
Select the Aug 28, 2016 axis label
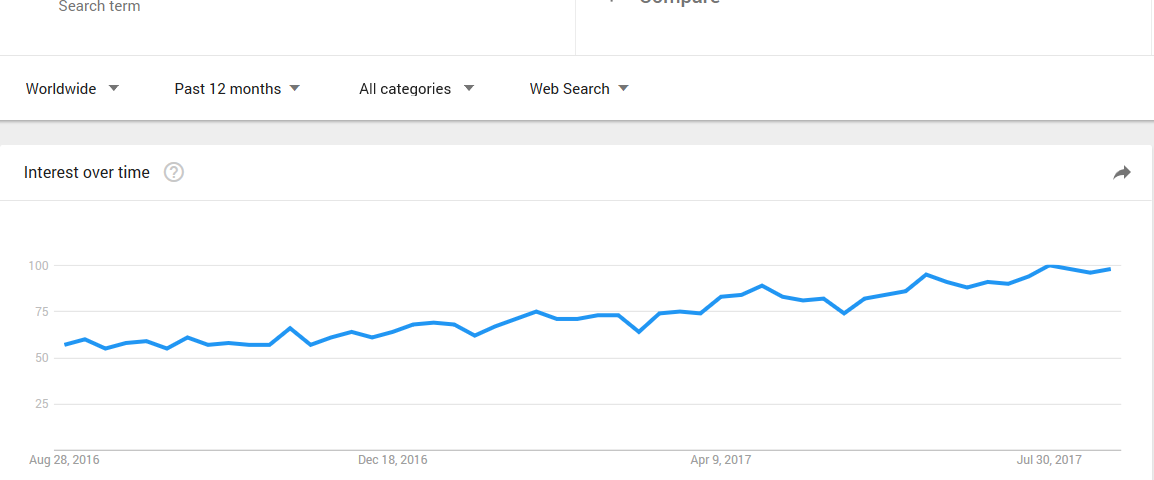point(65,460)
